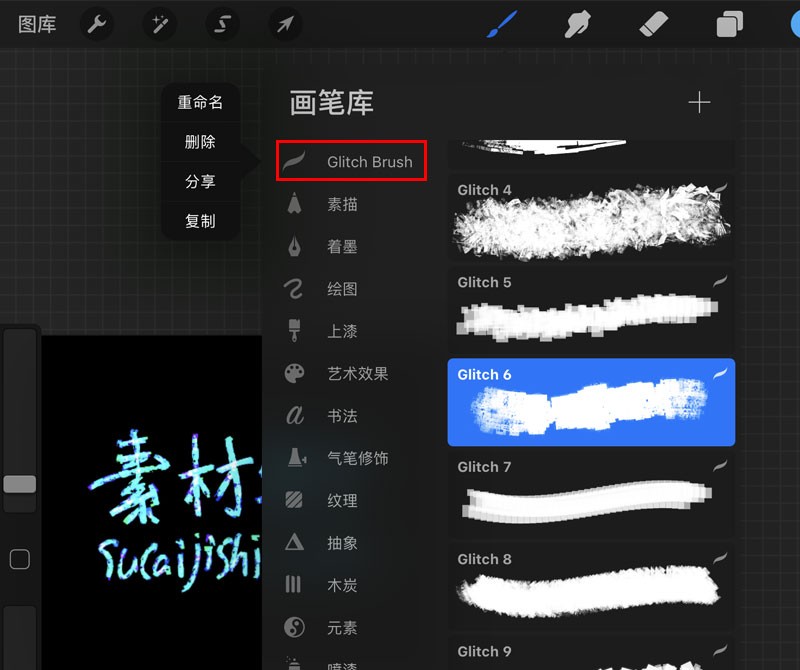
Task: Pick the Glitch 4 brush
Action: click(591, 218)
